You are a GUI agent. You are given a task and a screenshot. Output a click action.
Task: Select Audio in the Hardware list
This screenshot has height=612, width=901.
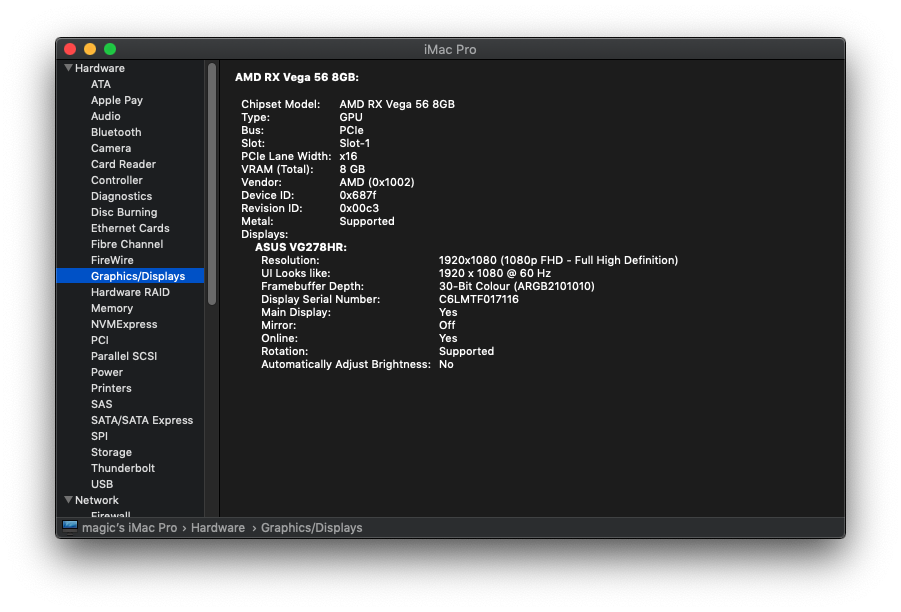click(106, 116)
